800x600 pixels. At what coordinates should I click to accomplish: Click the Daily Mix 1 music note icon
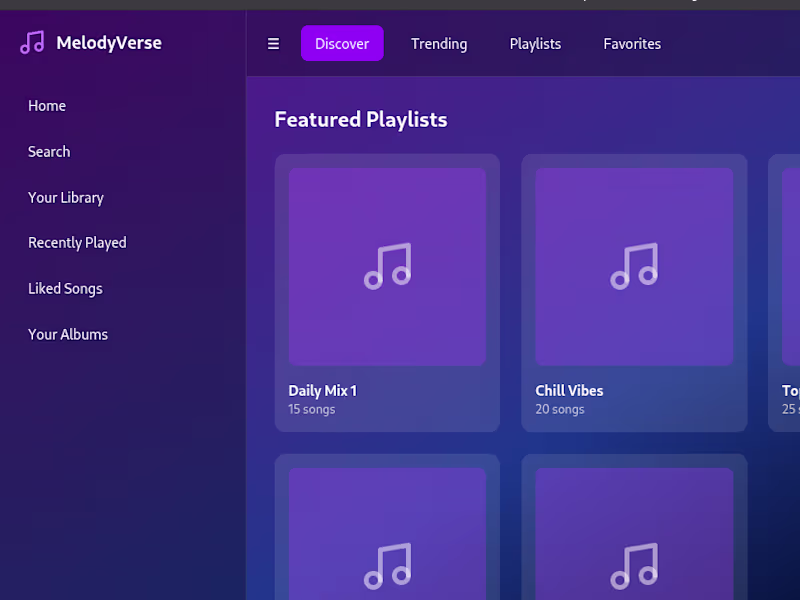click(387, 266)
